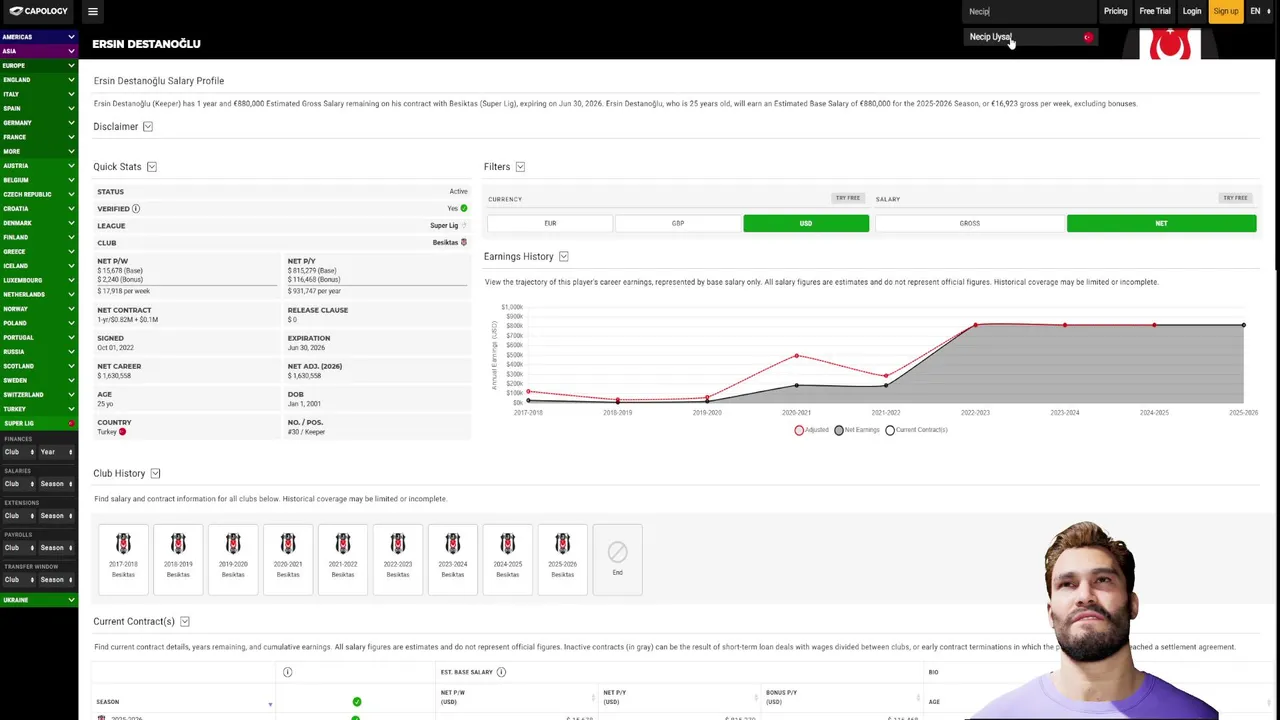The width and height of the screenshot is (1280, 720).
Task: Open the Besiktas 2020-2021 club card
Action: pyautogui.click(x=288, y=559)
